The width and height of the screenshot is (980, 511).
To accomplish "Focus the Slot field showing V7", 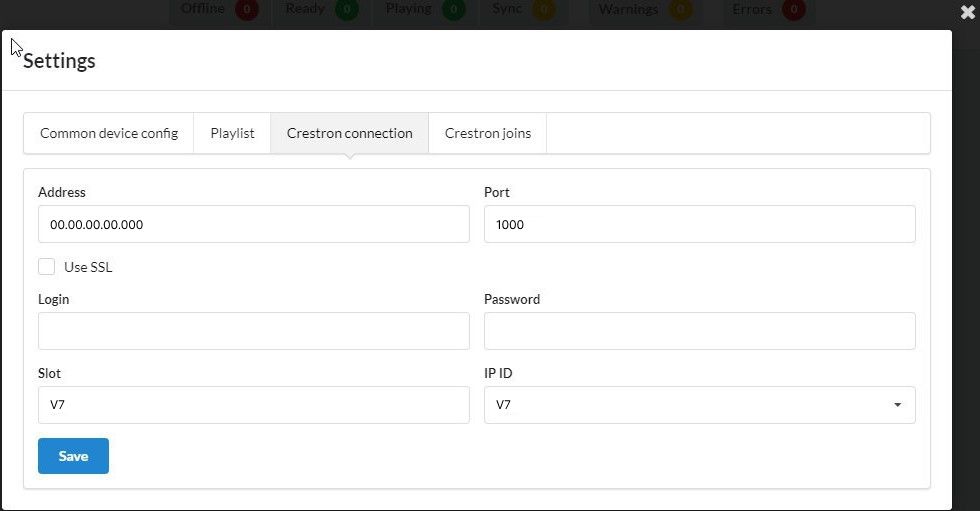I will point(254,405).
